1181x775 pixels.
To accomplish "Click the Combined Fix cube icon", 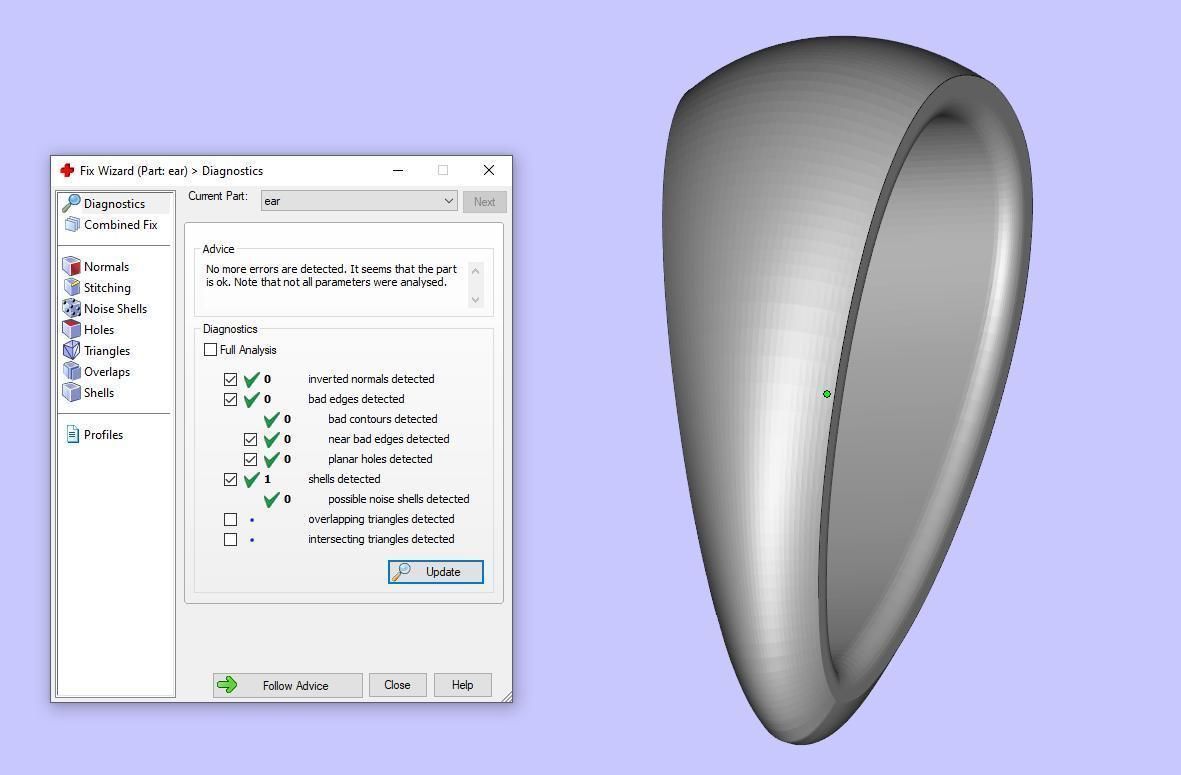I will [72, 224].
